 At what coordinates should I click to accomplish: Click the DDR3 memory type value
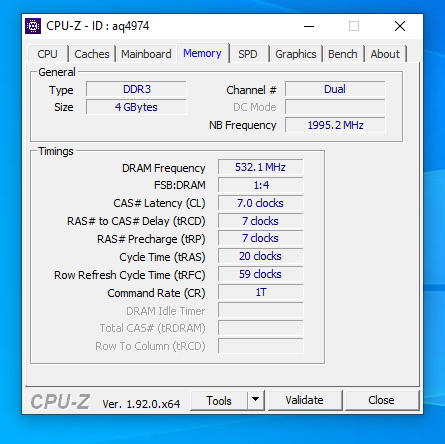coord(136,89)
